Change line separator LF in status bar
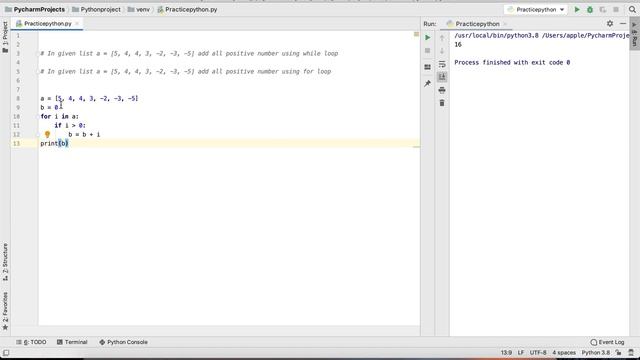The image size is (640, 360). click(521, 353)
